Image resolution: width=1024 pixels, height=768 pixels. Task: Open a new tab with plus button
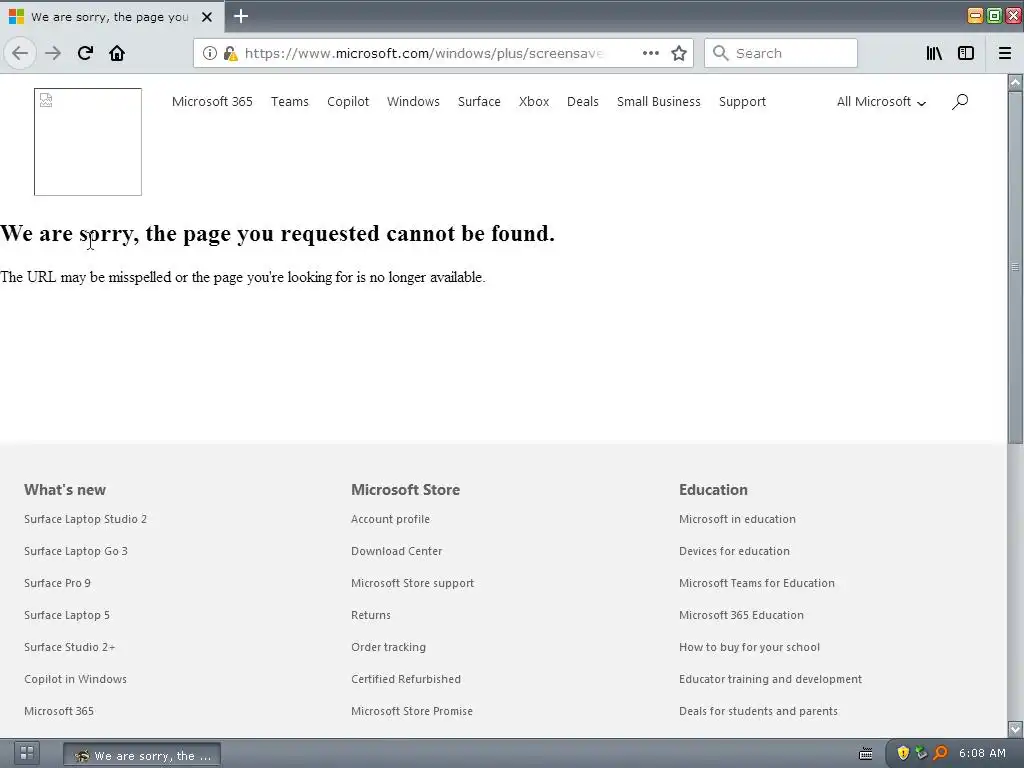[x=240, y=16]
